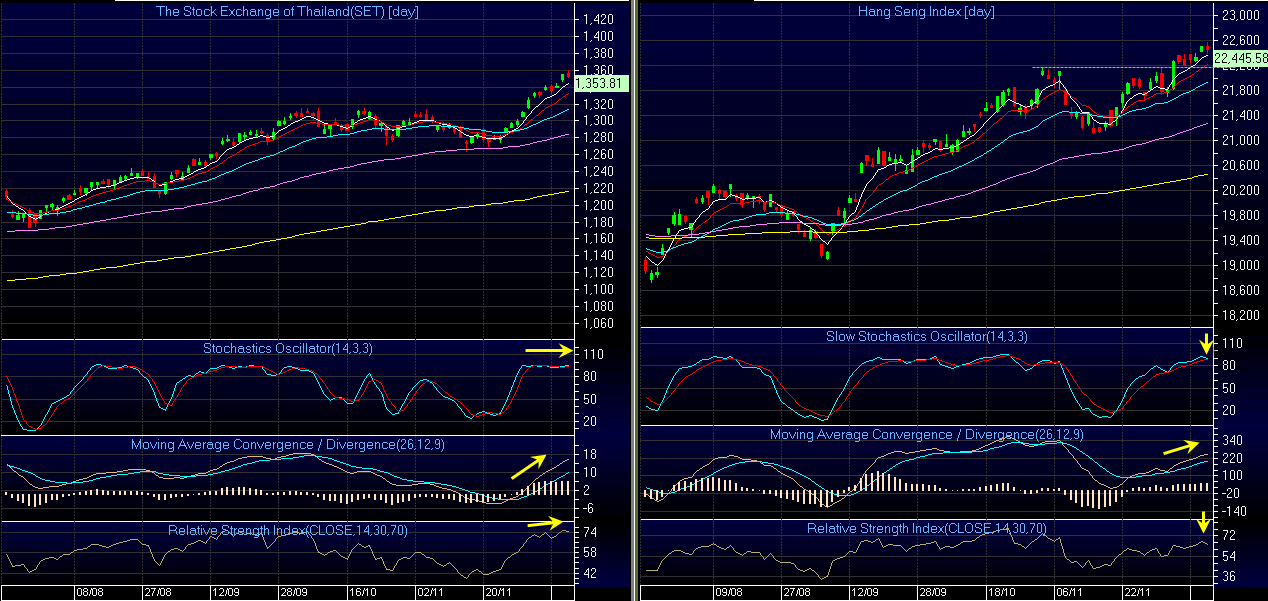
Task: Select the 1,320 level on the SET price axis
Action: (597, 104)
